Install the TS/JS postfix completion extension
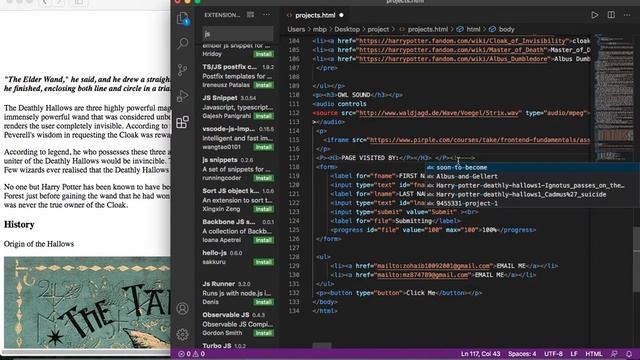 click(x=263, y=85)
